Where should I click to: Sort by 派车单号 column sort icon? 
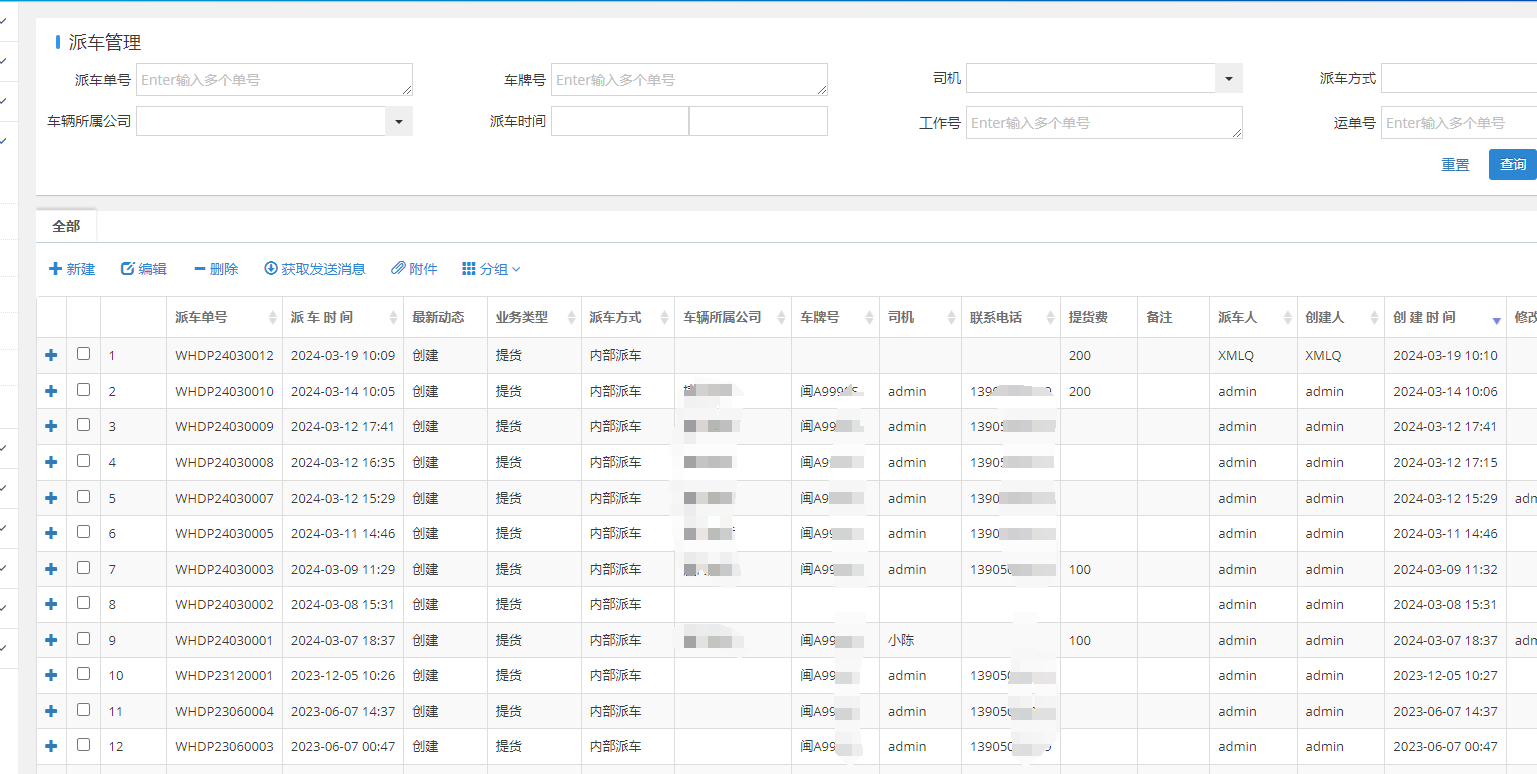coord(273,318)
